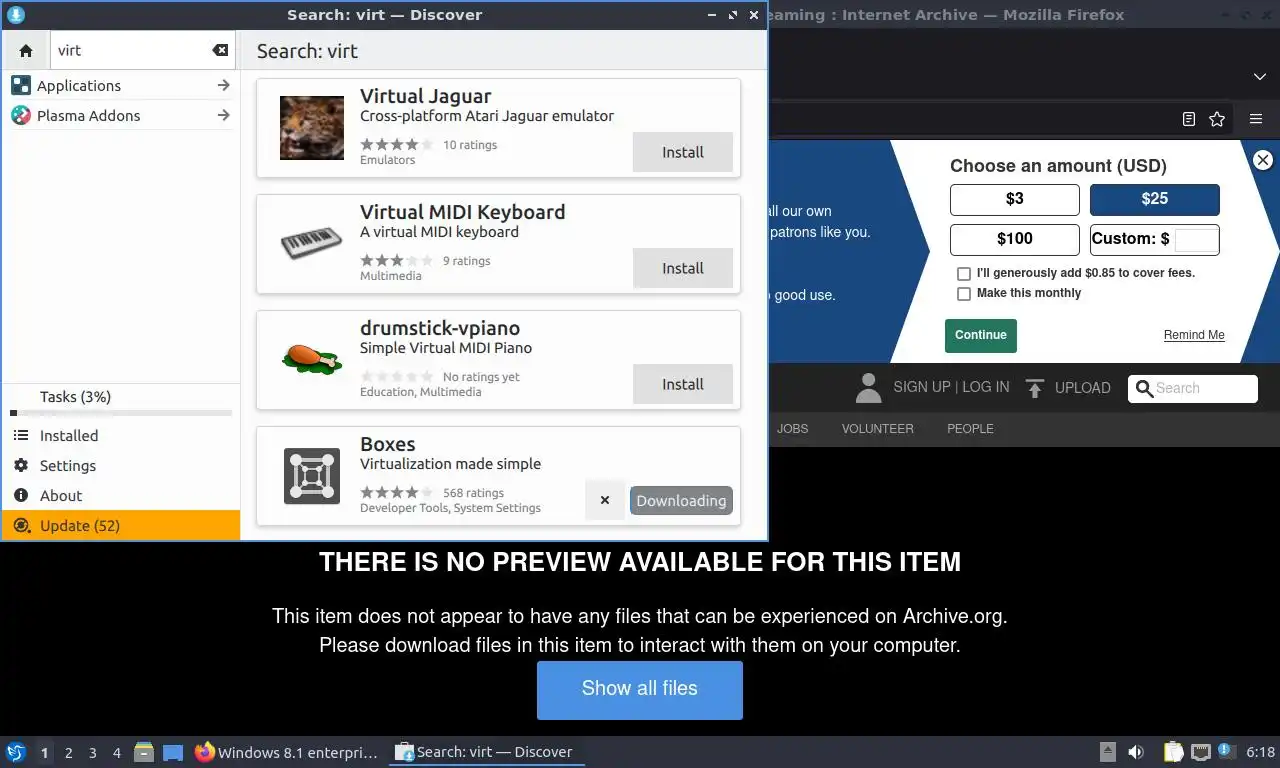This screenshot has width=1280, height=768.
Task: Click the Remind Me link
Action: click(x=1194, y=335)
